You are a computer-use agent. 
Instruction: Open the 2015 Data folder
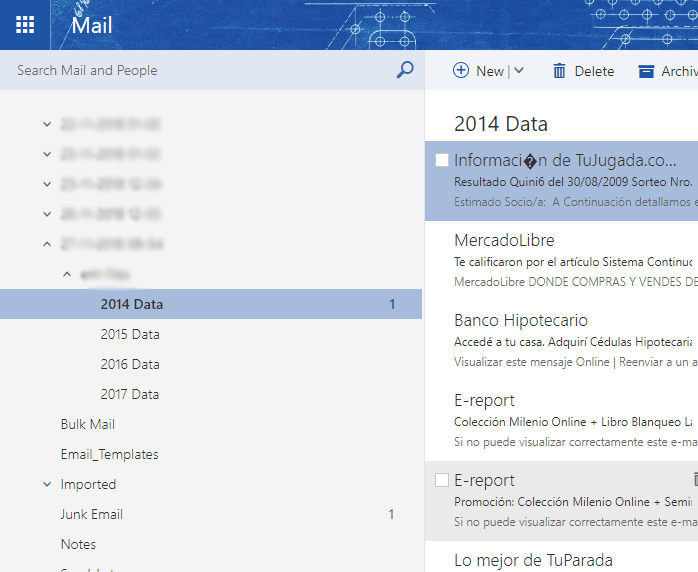(130, 334)
